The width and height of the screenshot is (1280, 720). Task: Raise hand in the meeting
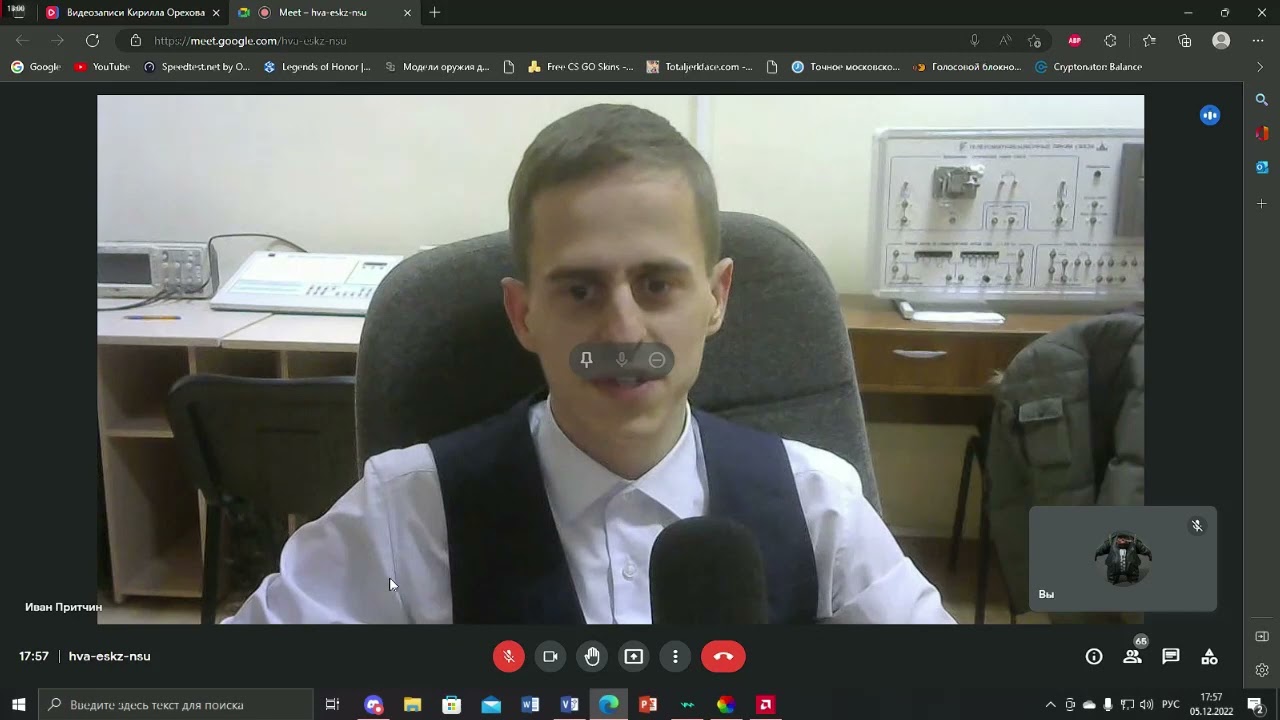click(x=592, y=656)
